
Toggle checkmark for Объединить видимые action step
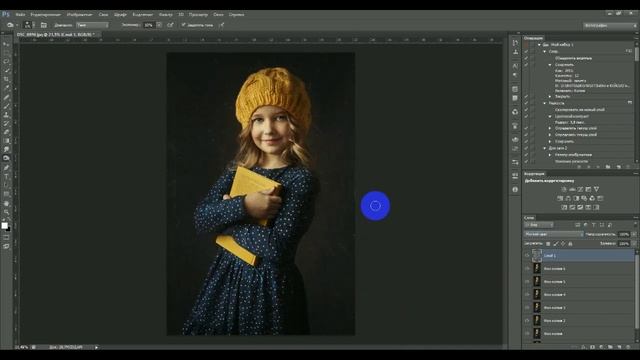pyautogui.click(x=526, y=58)
